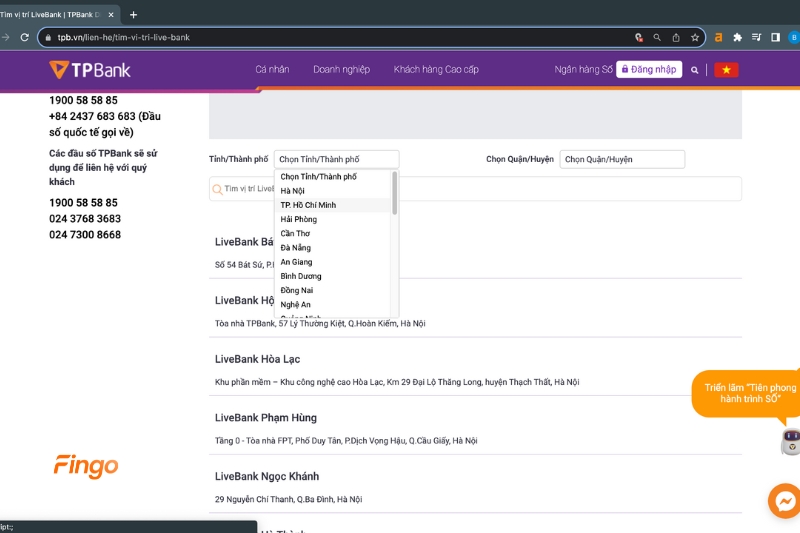The image size is (800, 533).
Task: Open a new browser tab
Action: [x=134, y=15]
